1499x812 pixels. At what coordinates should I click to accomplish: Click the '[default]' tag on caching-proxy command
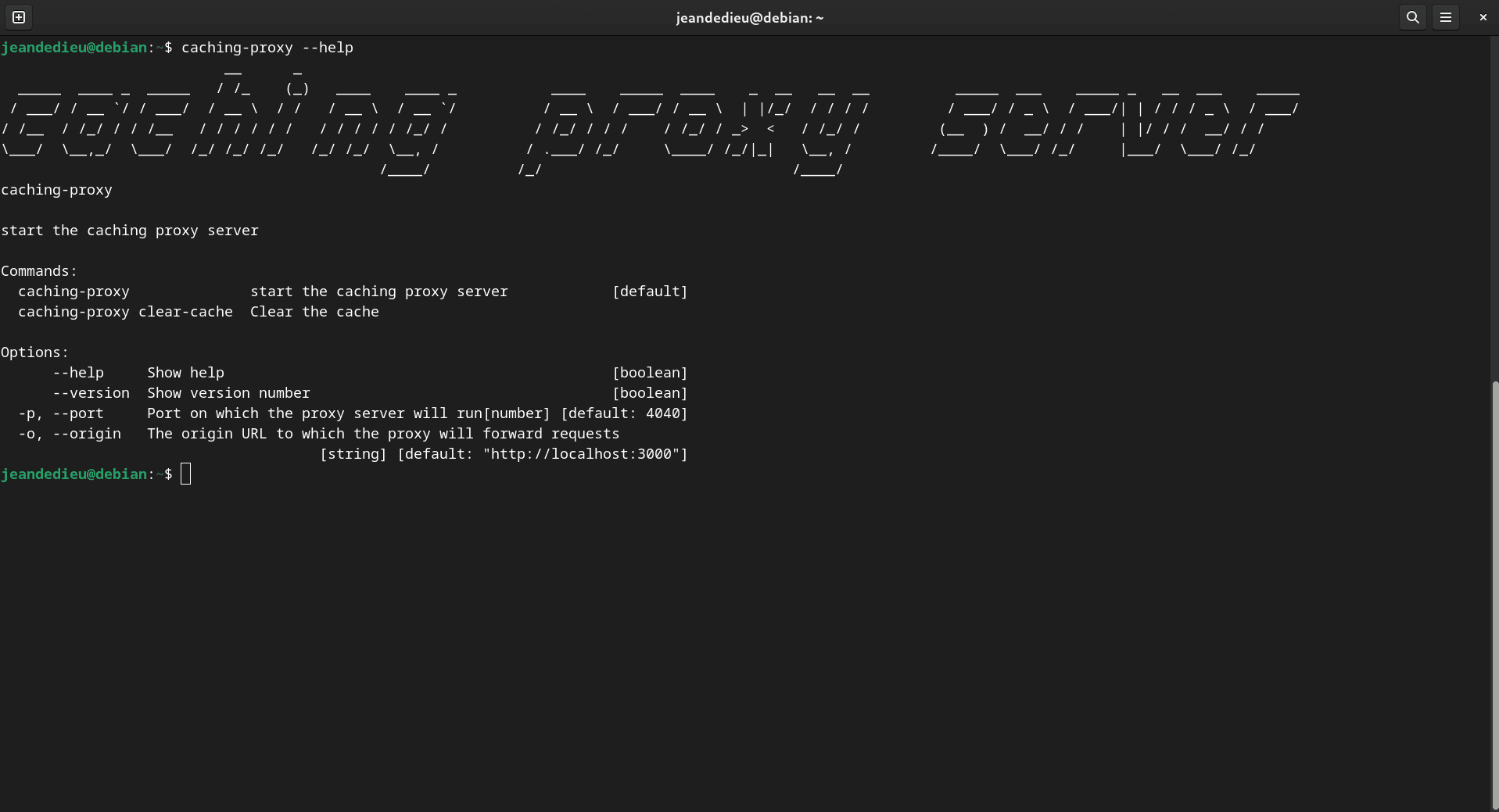point(650,292)
